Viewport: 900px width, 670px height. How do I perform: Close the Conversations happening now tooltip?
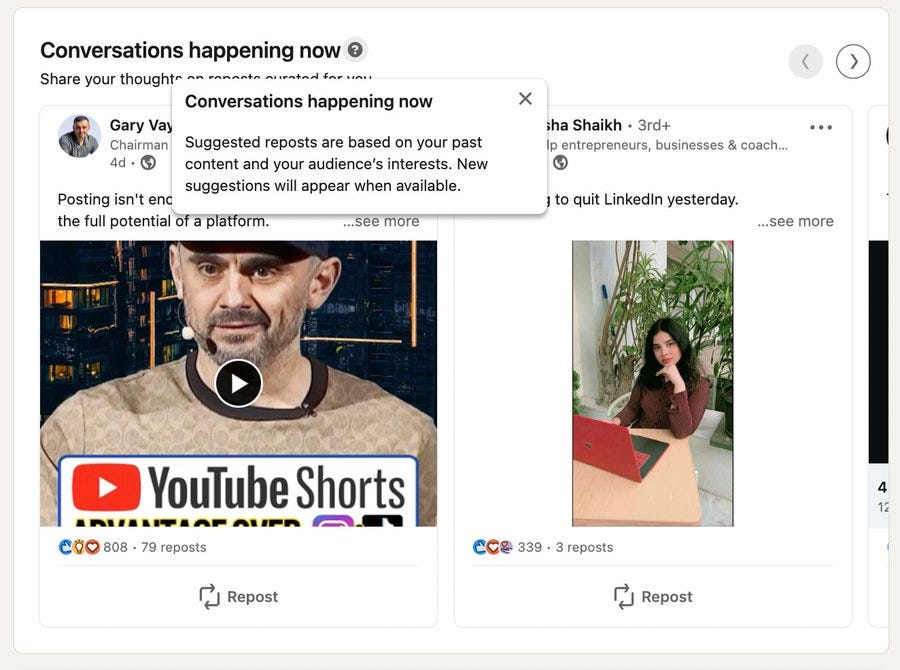pyautogui.click(x=525, y=99)
